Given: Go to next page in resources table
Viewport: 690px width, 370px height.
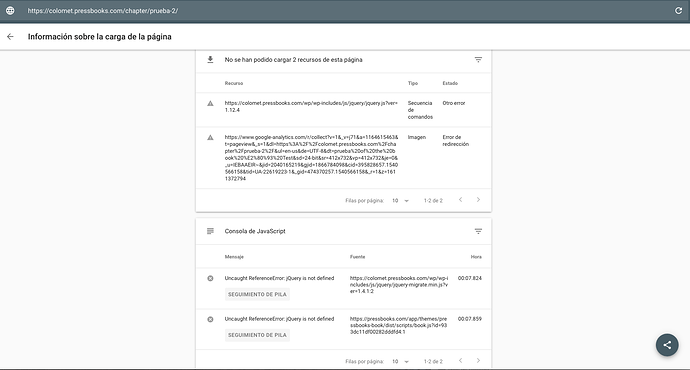Looking at the screenshot, I should (x=478, y=200).
